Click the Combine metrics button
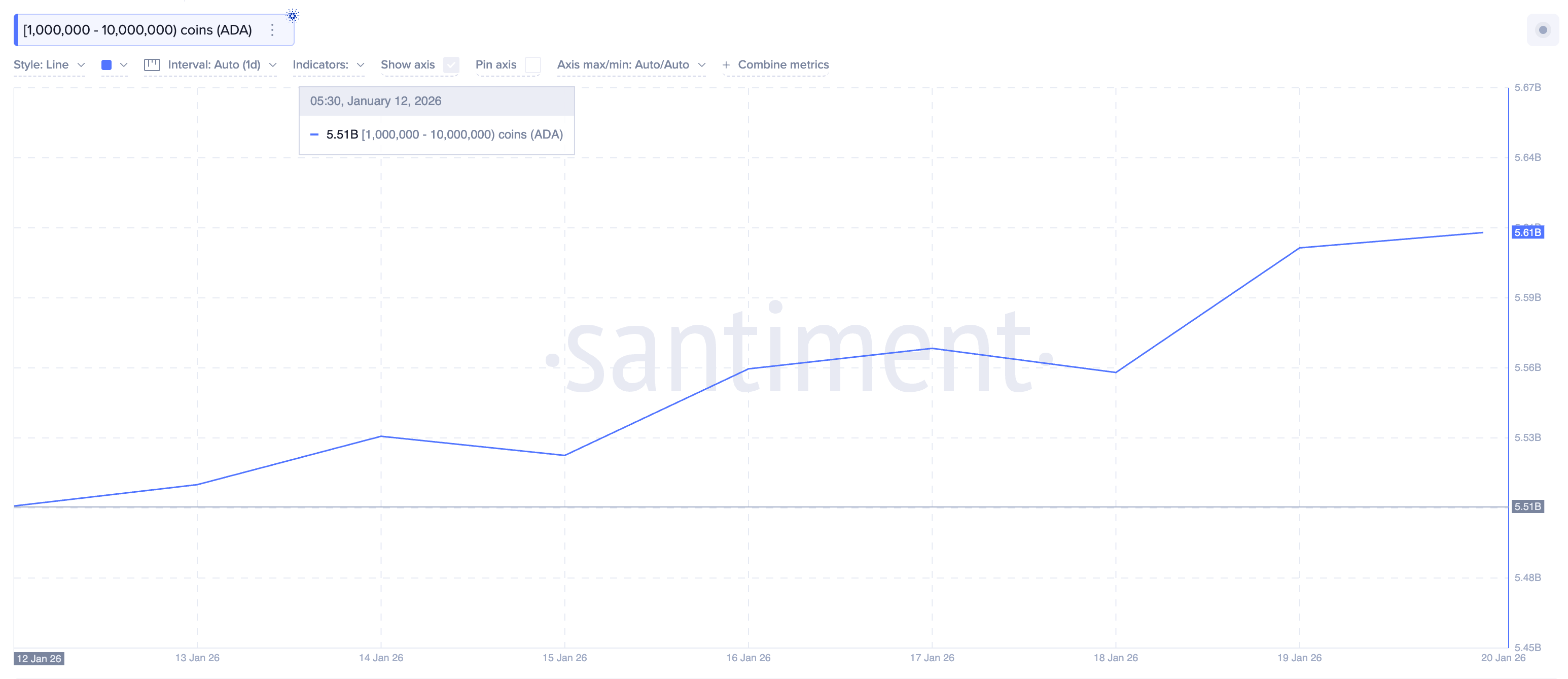This screenshot has width=1568, height=679. click(x=783, y=64)
